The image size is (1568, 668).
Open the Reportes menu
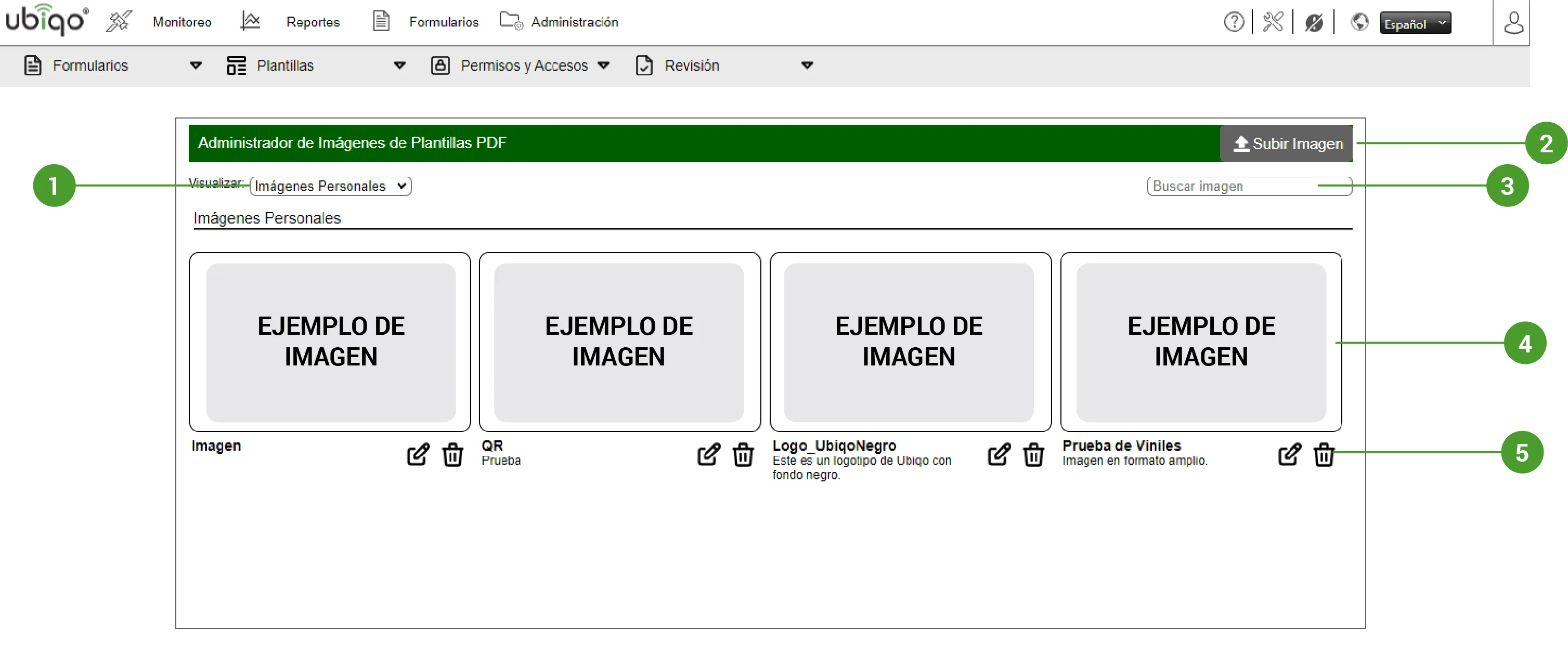(x=313, y=22)
